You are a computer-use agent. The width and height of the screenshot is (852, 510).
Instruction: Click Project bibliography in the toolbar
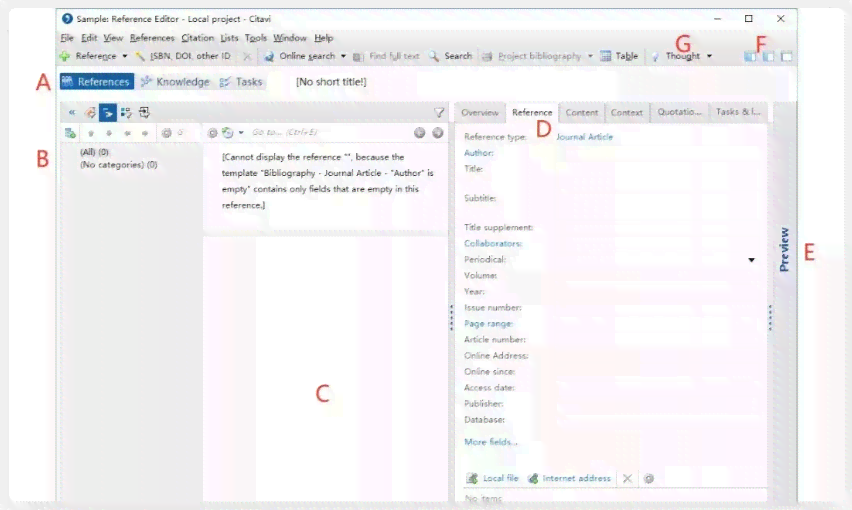coord(532,56)
